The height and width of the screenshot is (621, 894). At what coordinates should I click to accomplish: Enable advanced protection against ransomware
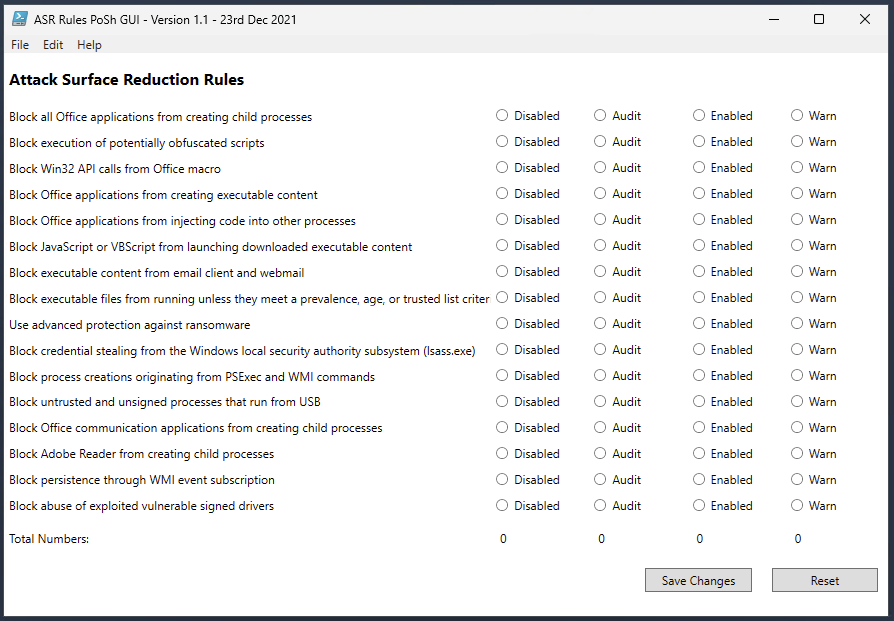coord(699,324)
